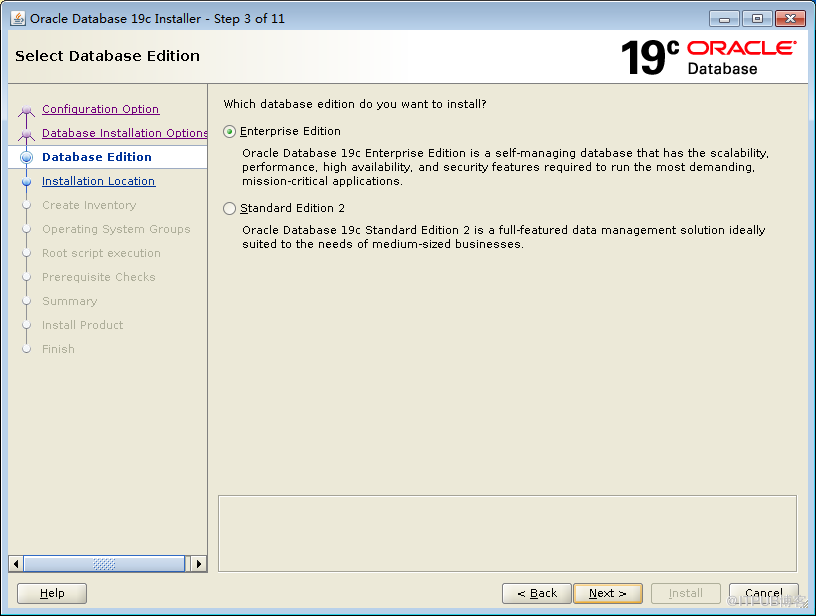Close the Oracle installer window
The width and height of the screenshot is (816, 616).
coord(790,19)
